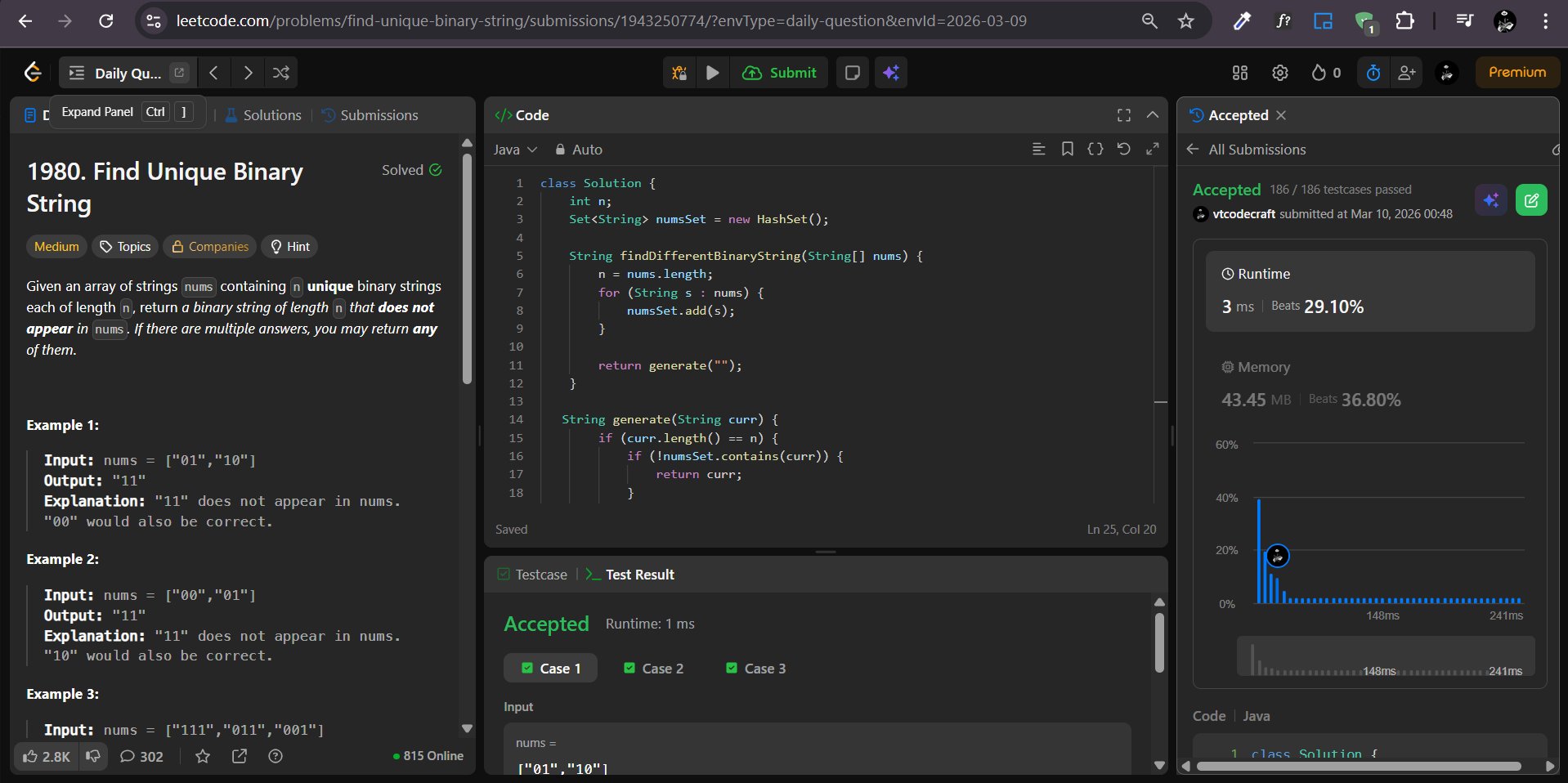Click the format code icon in editor
Screen dimensions: 1568x783
coord(1038,149)
